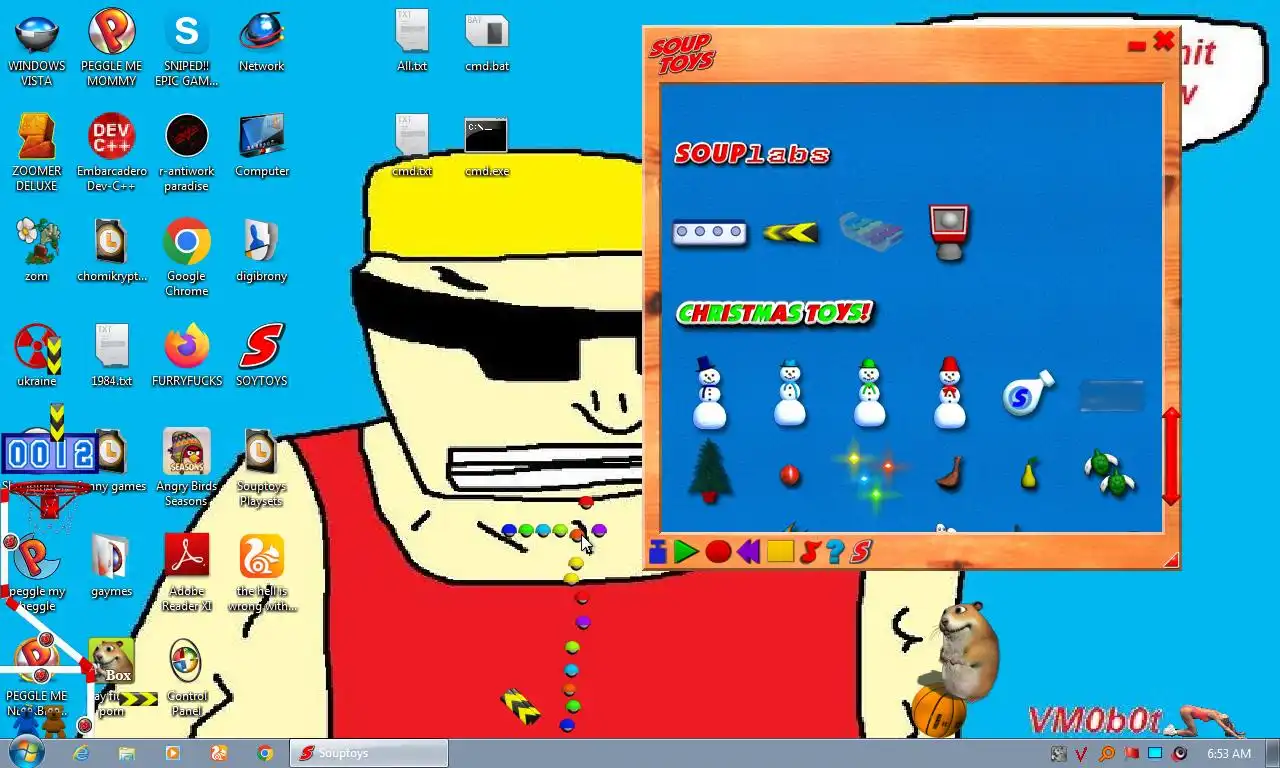Click the purple rewind arrows on the Souptoys bar

[748, 551]
